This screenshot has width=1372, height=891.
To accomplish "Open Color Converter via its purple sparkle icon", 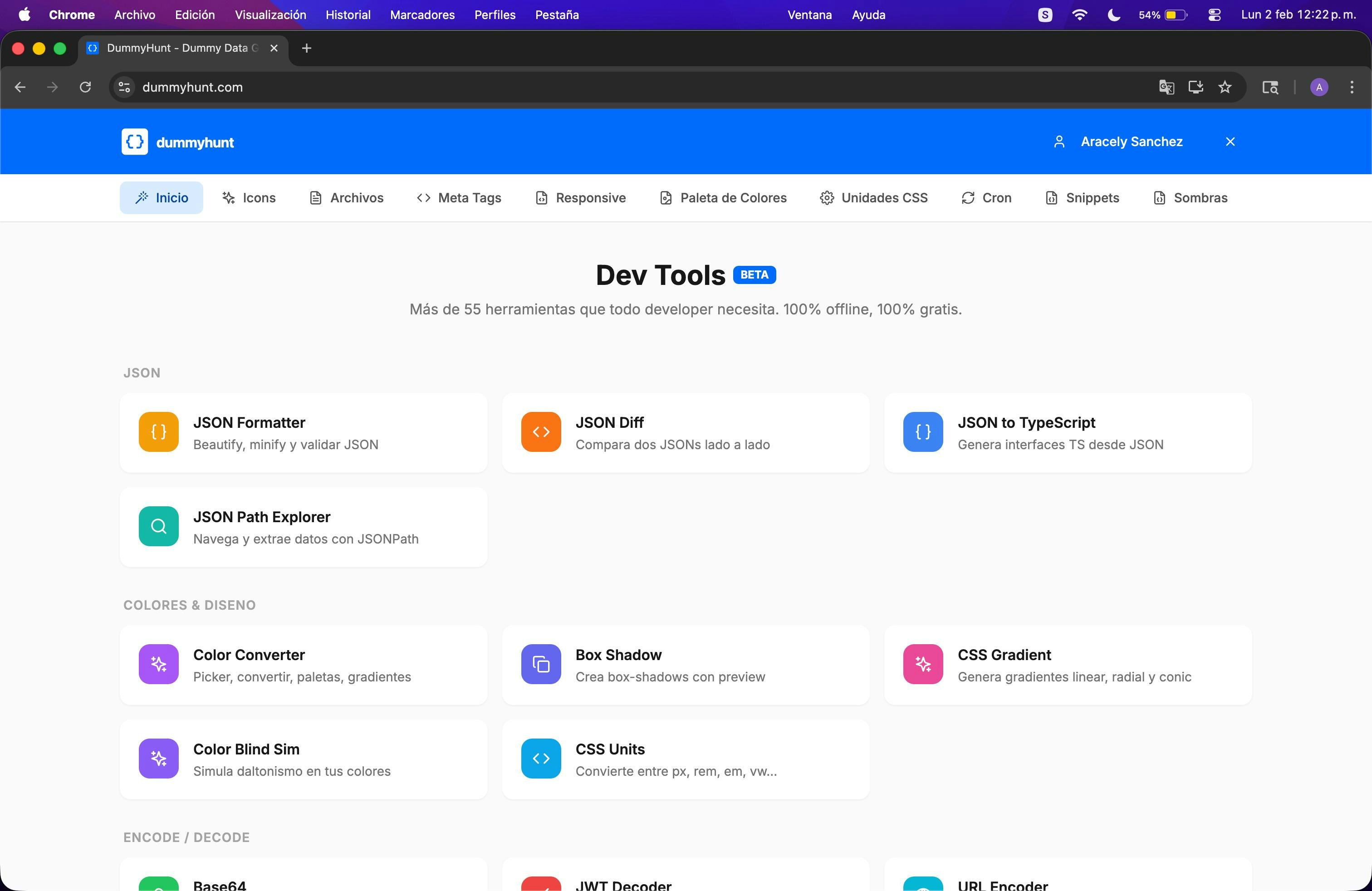I will (x=158, y=665).
